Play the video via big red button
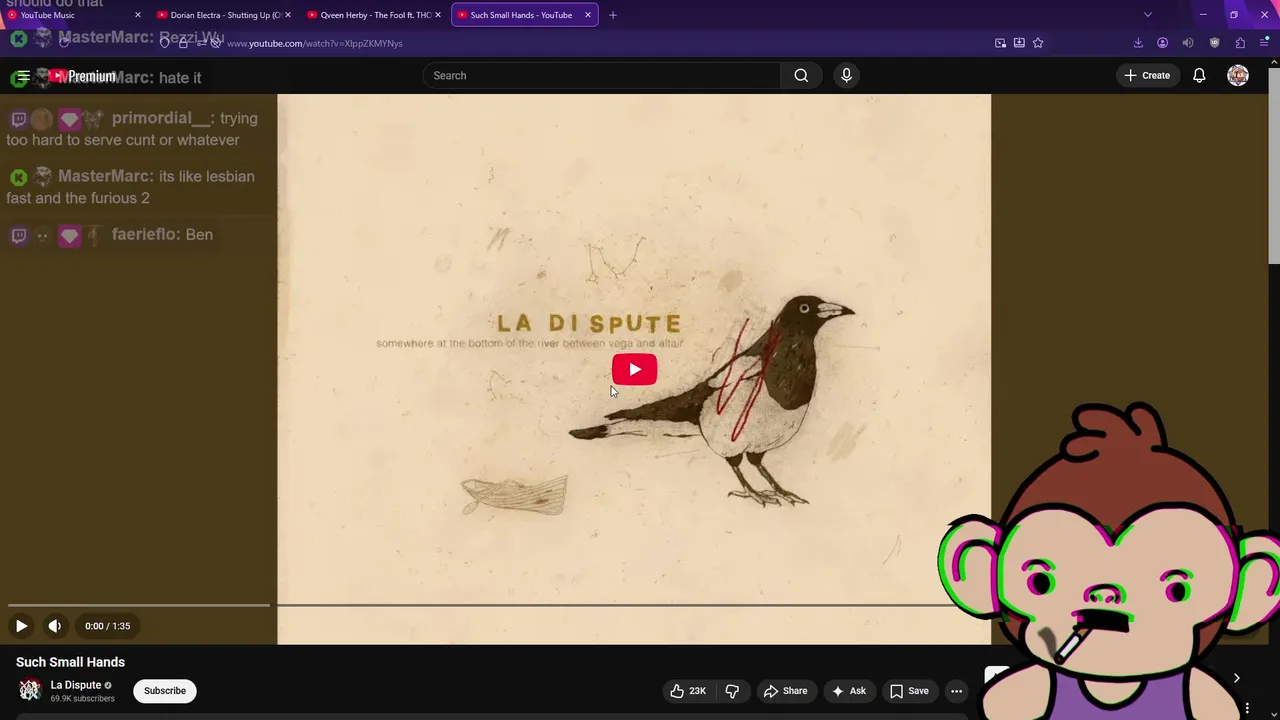 [634, 369]
